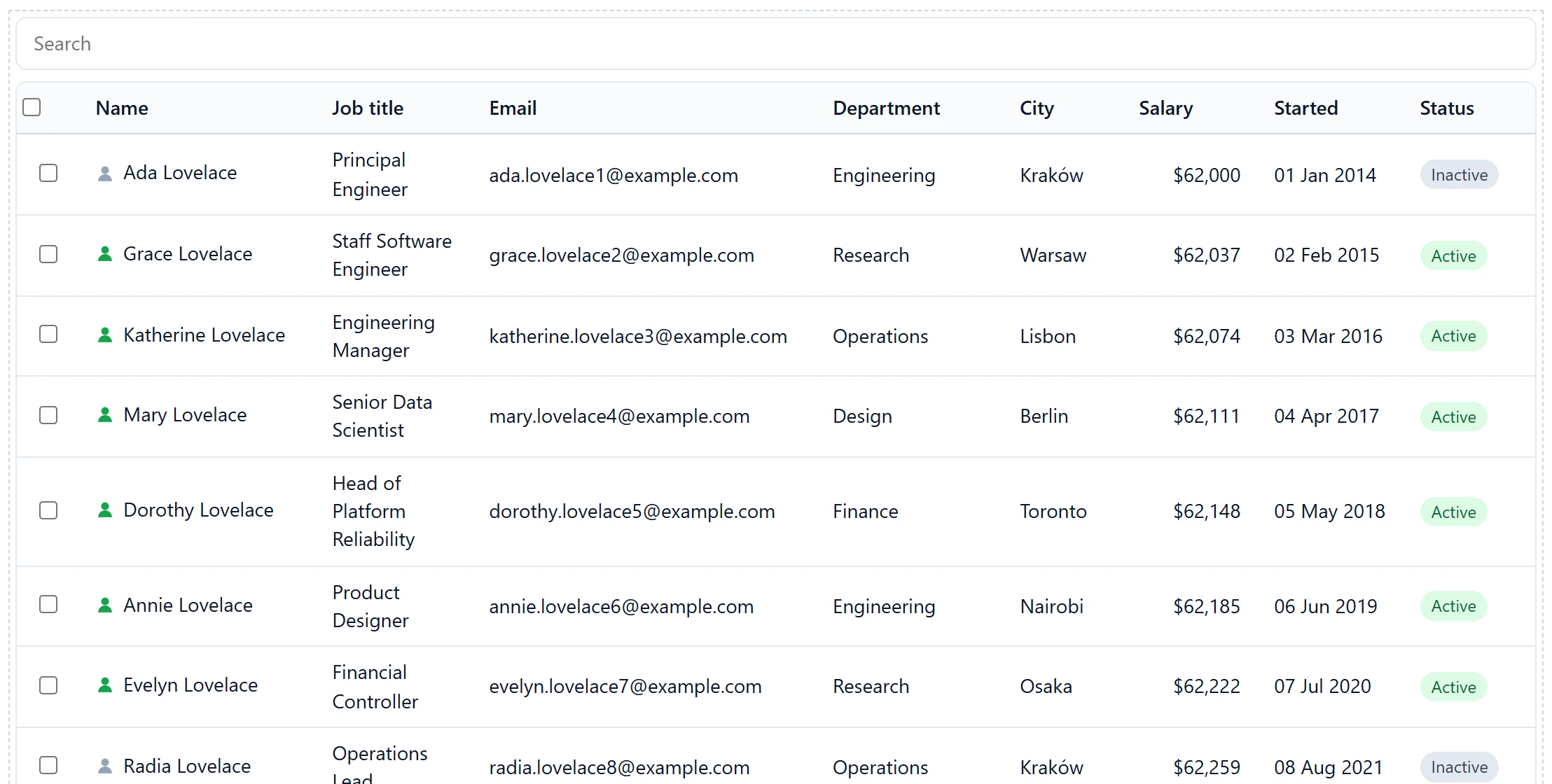Click the job title Head of Platform Reliability
Screen dimensions: 1552x784
tap(373, 511)
